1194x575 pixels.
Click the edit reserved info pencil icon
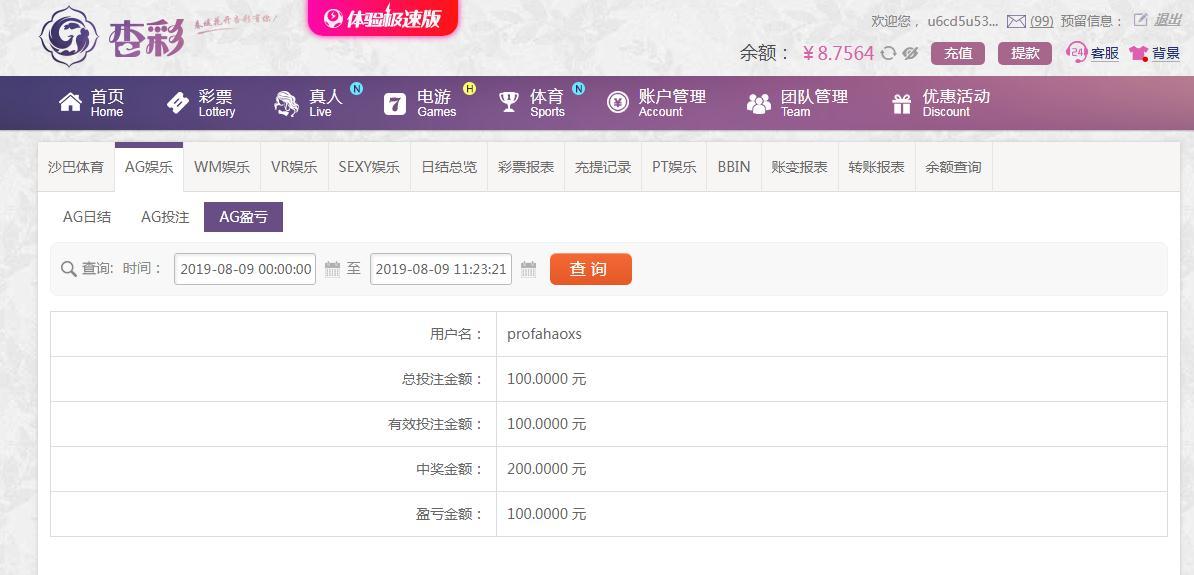[1140, 20]
